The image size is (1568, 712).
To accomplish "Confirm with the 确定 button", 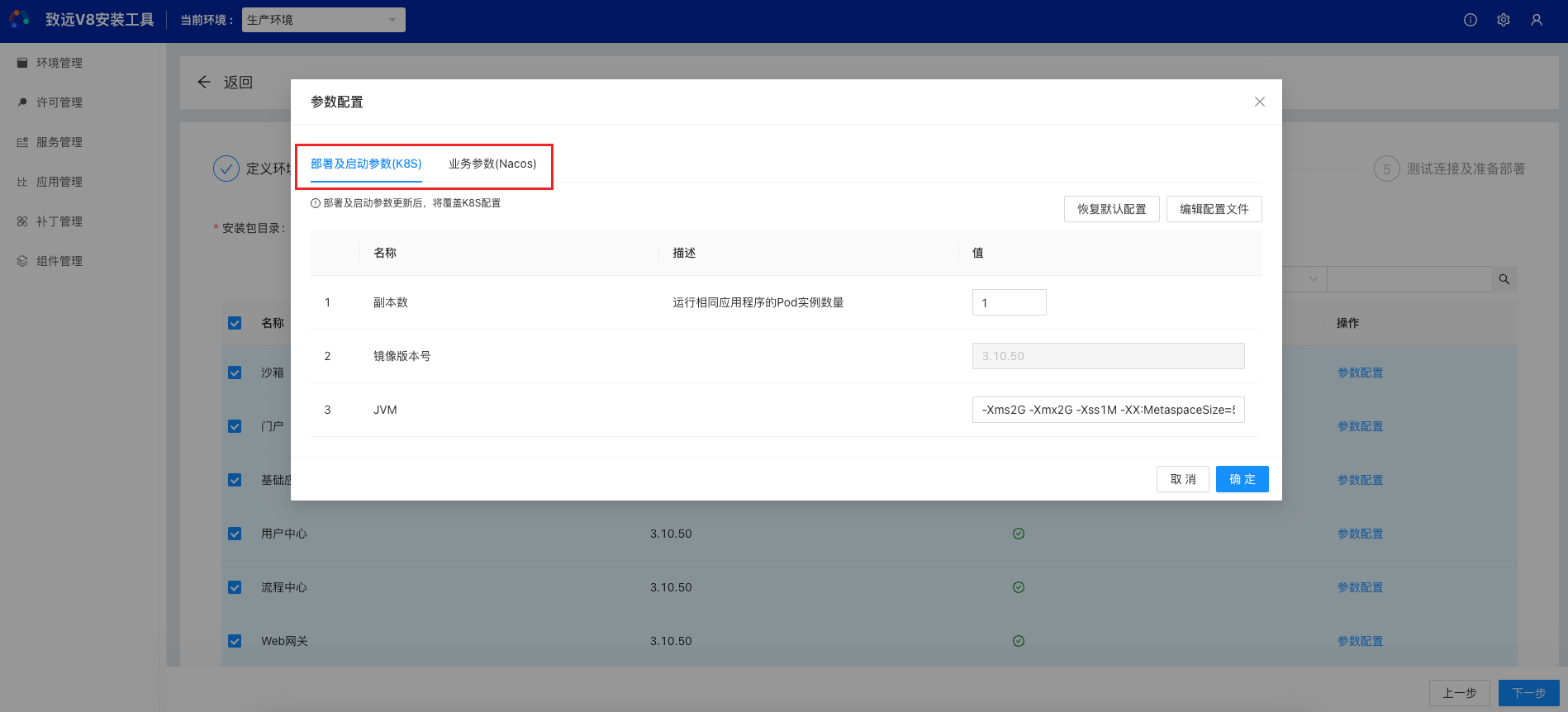I will 1242,479.
